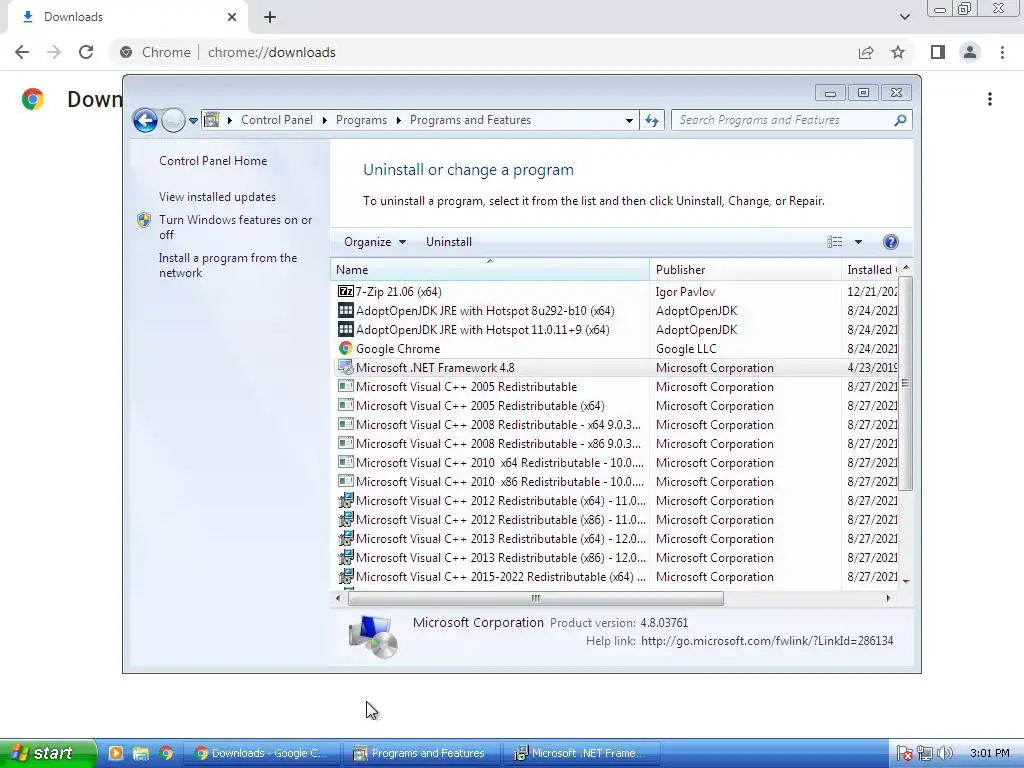Open the Downloads page three-dot menu
1024x768 pixels.
(x=990, y=99)
